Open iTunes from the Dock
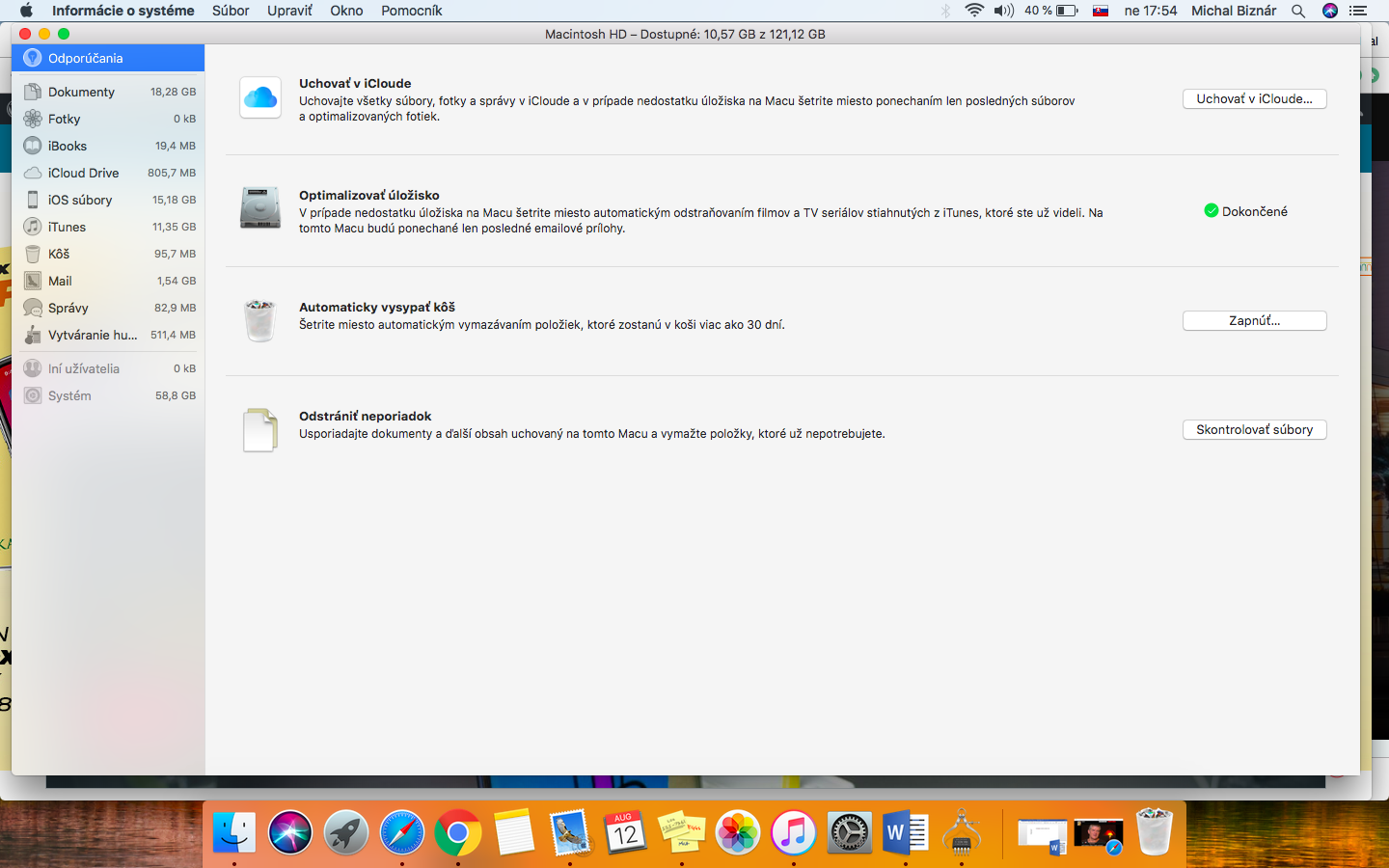The height and width of the screenshot is (868, 1389). [794, 832]
